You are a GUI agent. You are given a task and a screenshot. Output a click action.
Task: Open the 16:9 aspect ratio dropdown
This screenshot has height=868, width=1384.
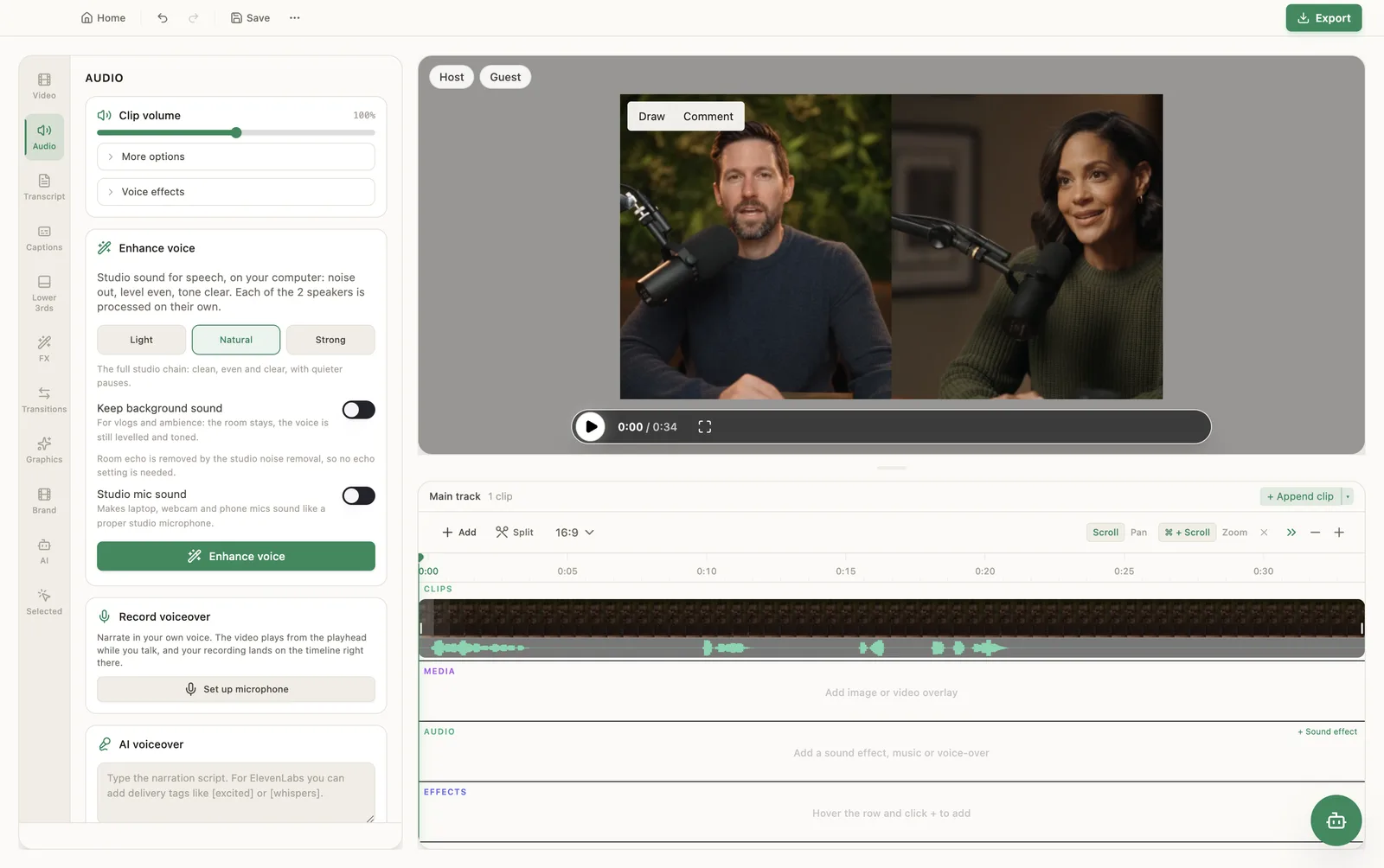coord(574,533)
